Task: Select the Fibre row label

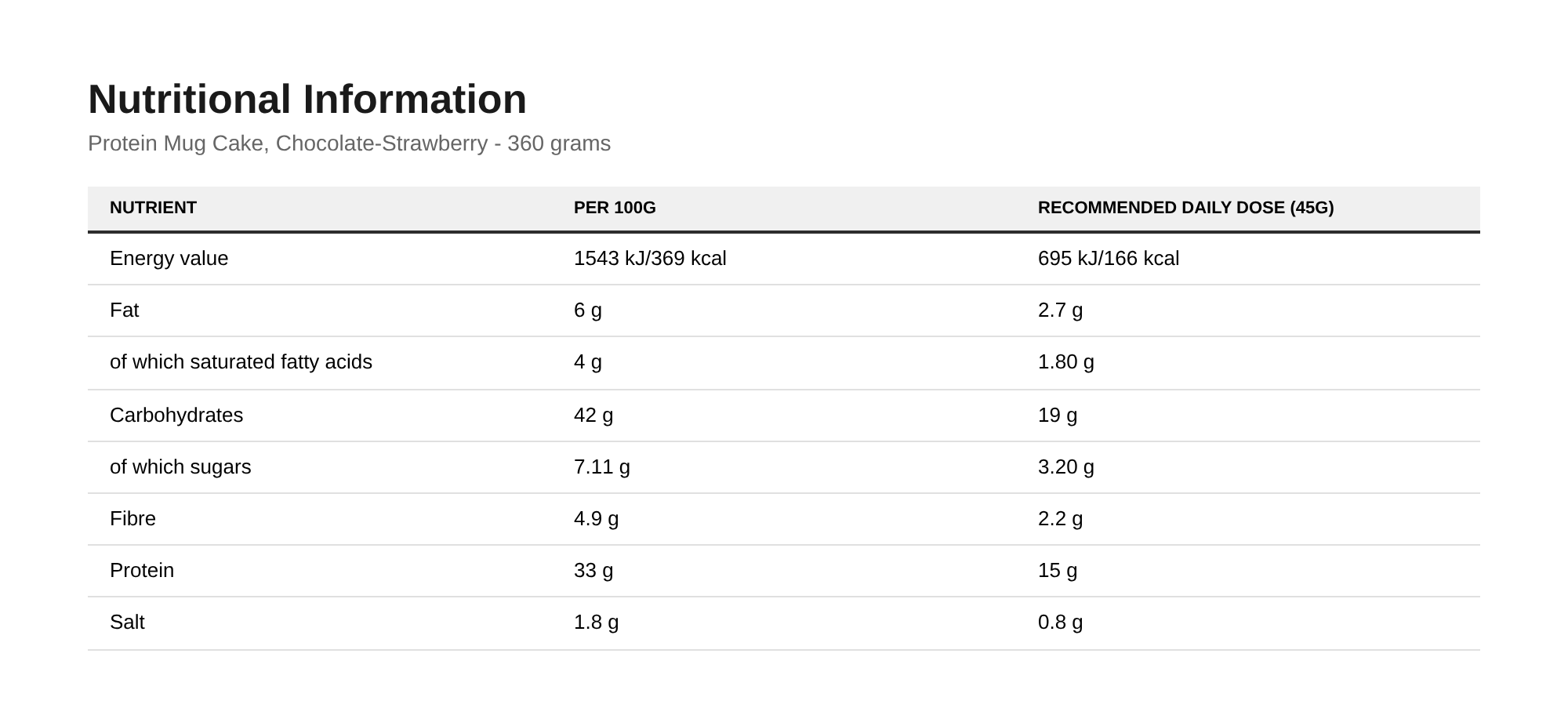Action: tap(132, 519)
